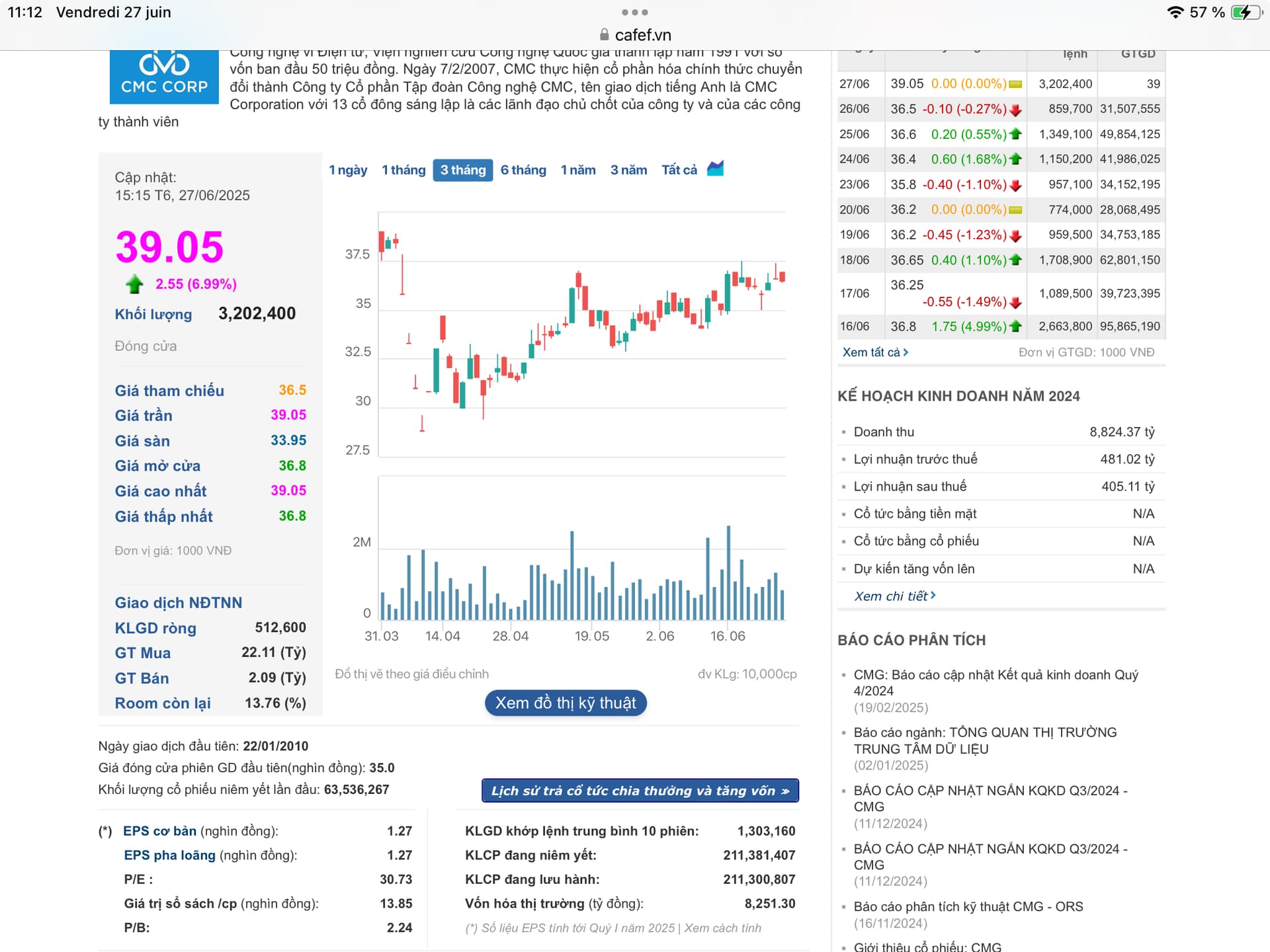Click the green up arrow in the 16/06 row
This screenshot has width=1270, height=952.
pyautogui.click(x=1015, y=327)
